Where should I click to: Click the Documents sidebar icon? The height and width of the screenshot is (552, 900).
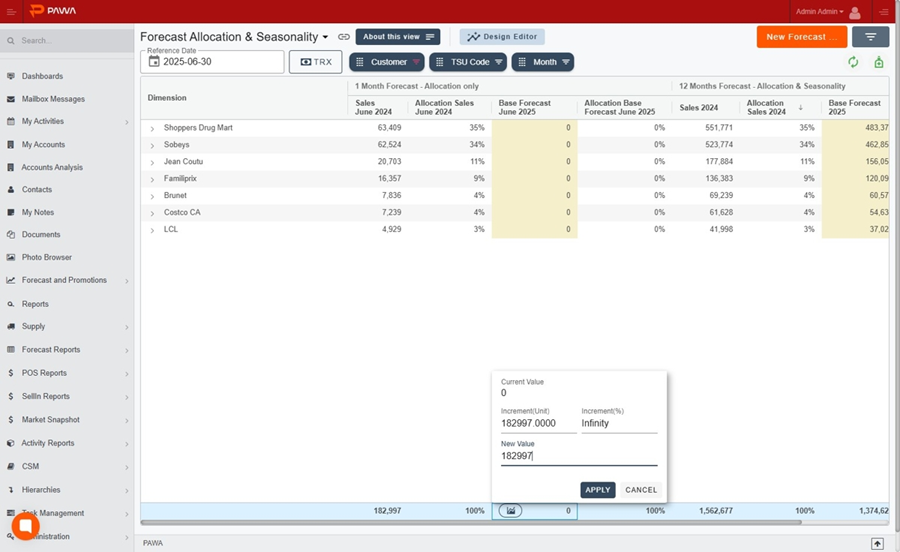11,235
